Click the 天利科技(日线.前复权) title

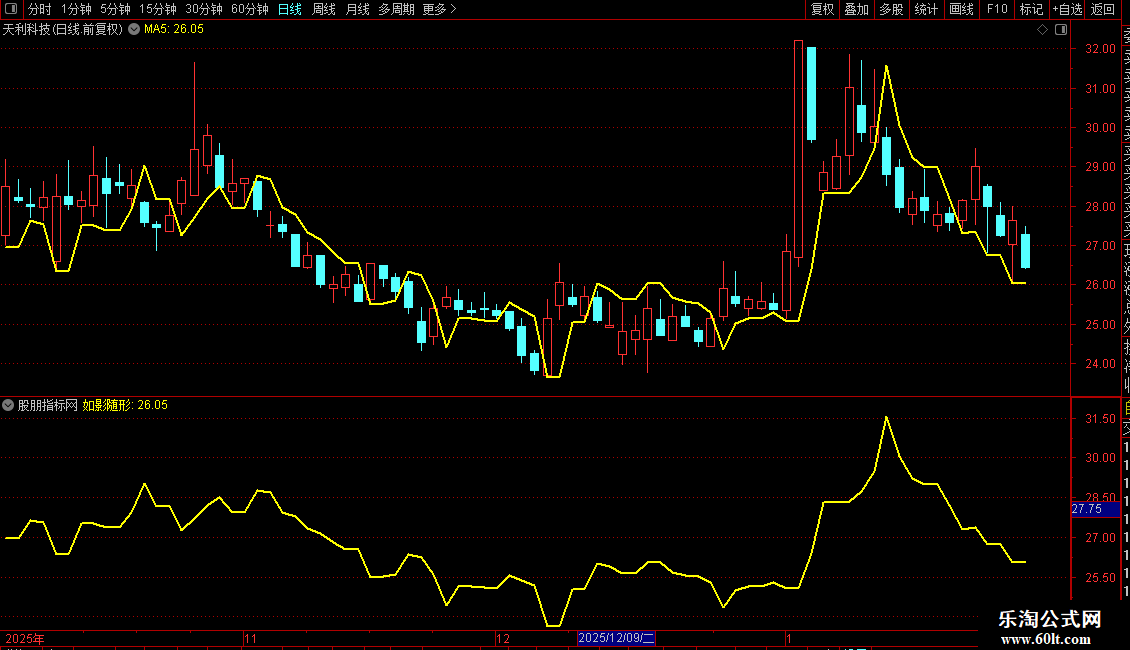pyautogui.click(x=63, y=30)
